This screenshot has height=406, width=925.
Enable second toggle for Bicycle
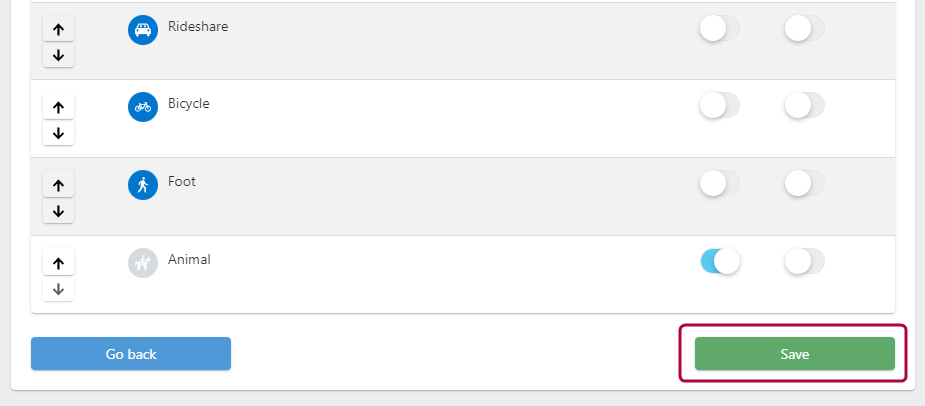pyautogui.click(x=805, y=106)
